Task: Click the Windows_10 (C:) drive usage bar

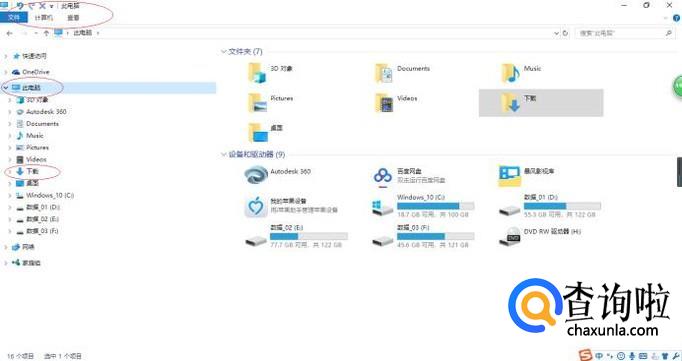Action: pyautogui.click(x=435, y=206)
